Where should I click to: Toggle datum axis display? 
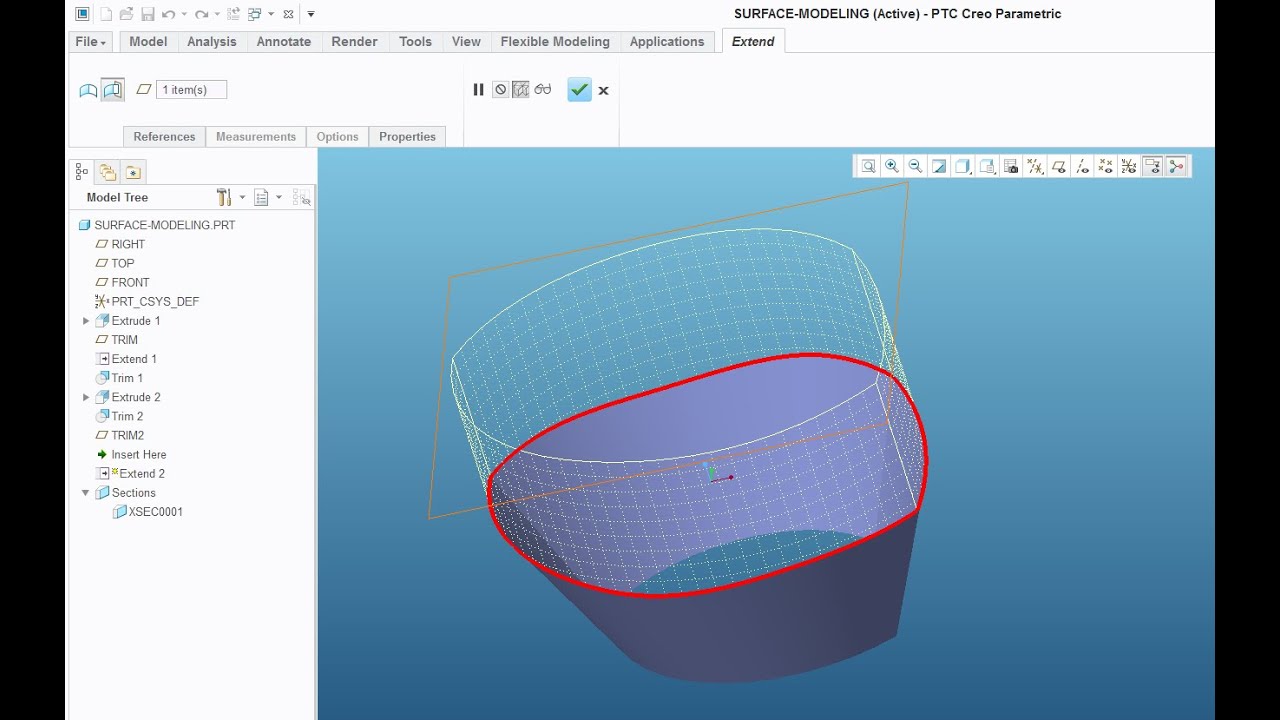click(1082, 167)
